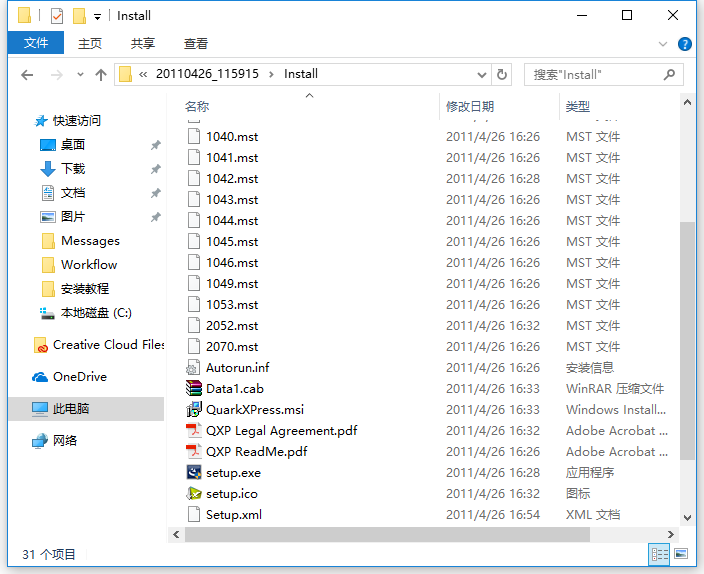Select the 2070.mst file
This screenshot has width=704, height=574.
coord(232,347)
